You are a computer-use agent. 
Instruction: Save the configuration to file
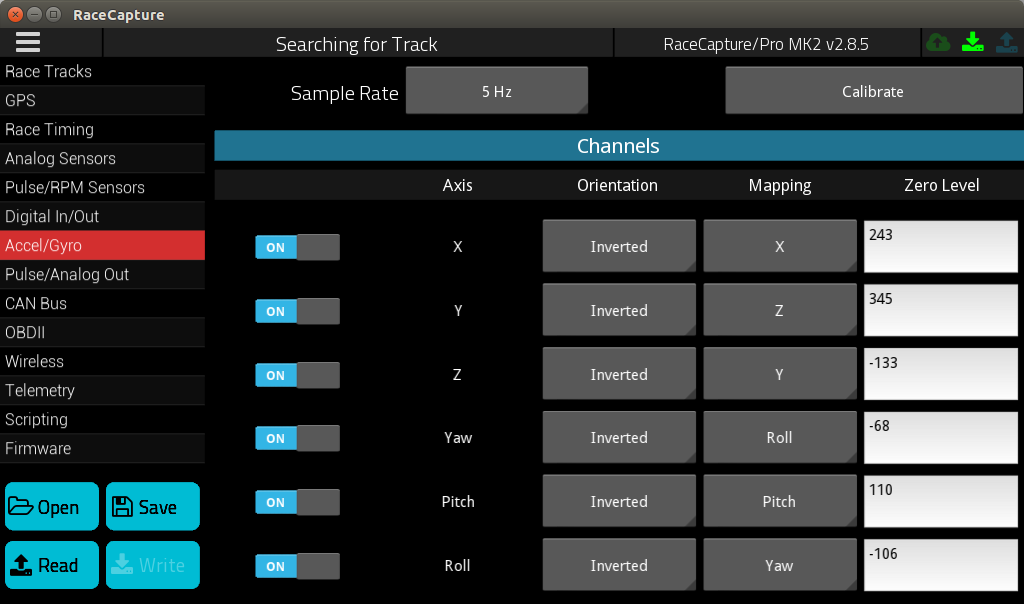153,507
